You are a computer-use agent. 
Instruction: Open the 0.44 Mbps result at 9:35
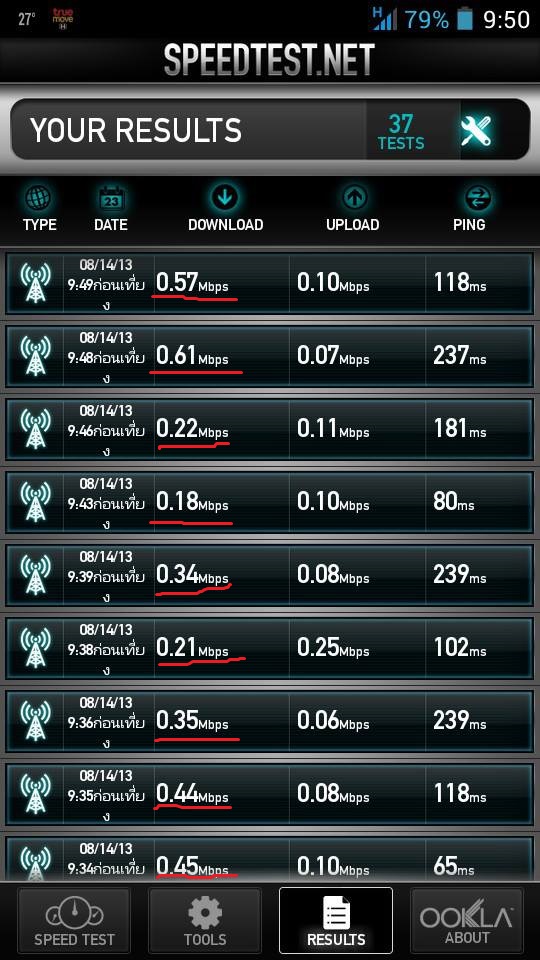point(270,794)
